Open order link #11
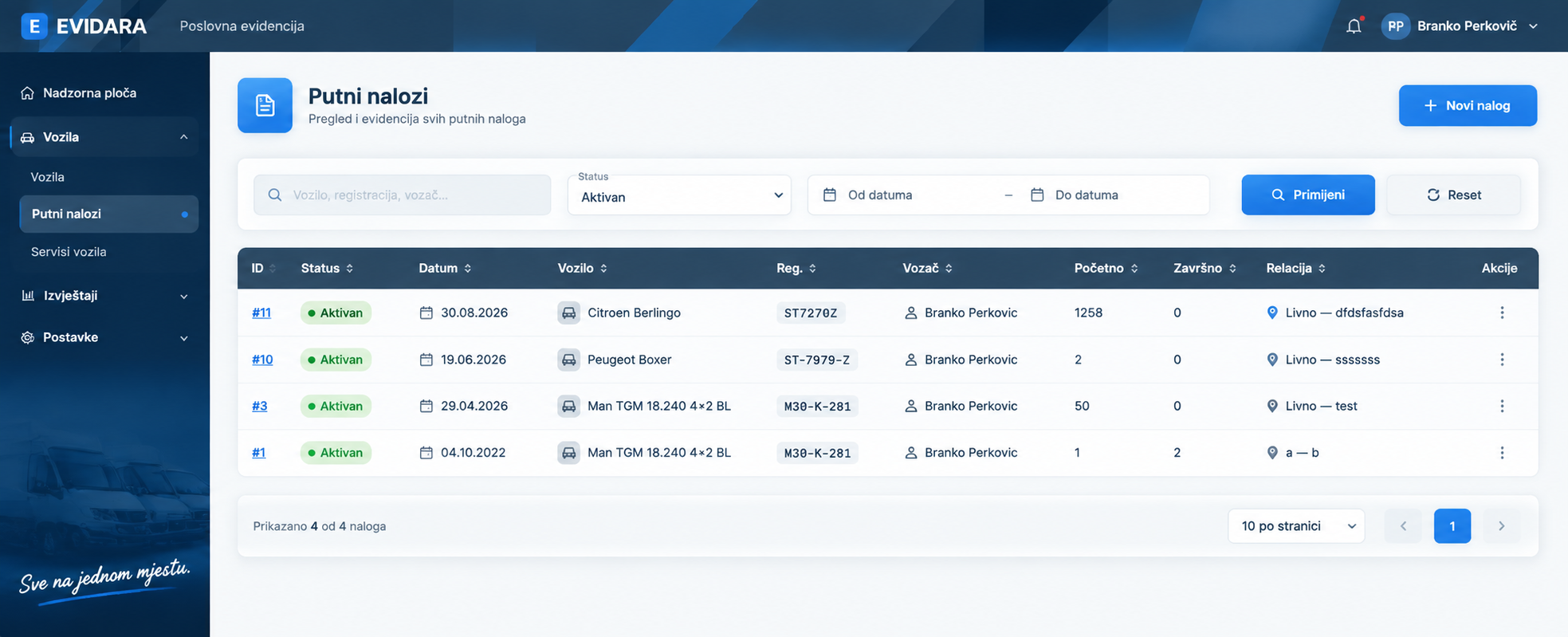Screen dimensions: 1568x637 [261, 313]
